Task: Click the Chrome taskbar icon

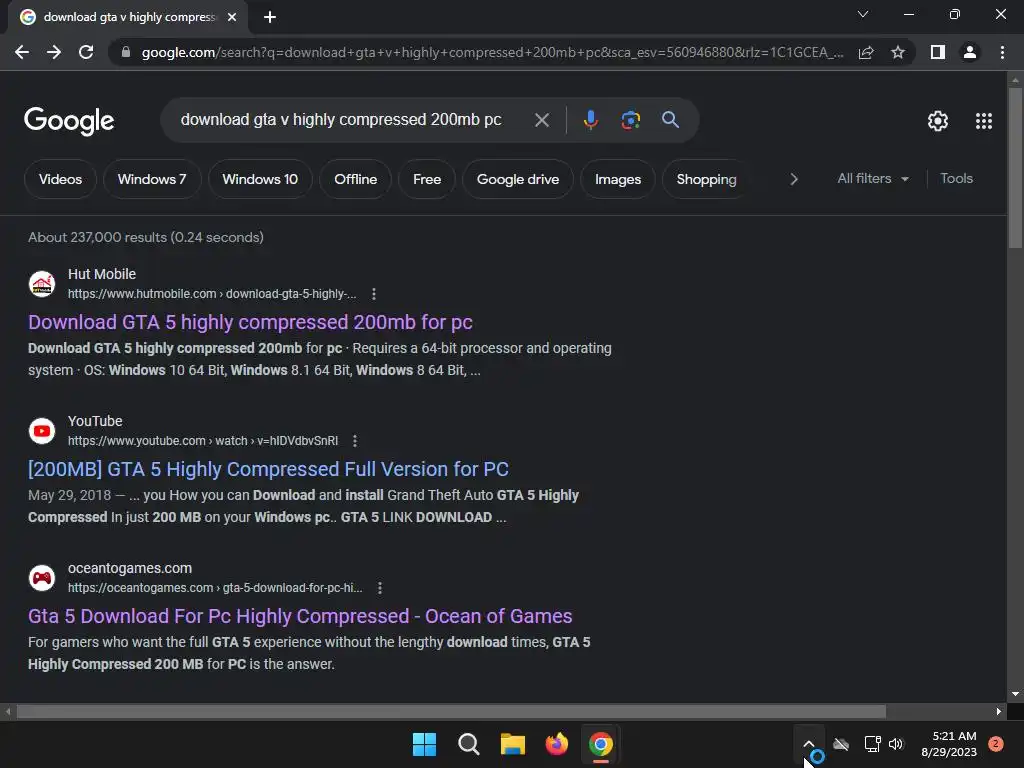Action: 601,744
